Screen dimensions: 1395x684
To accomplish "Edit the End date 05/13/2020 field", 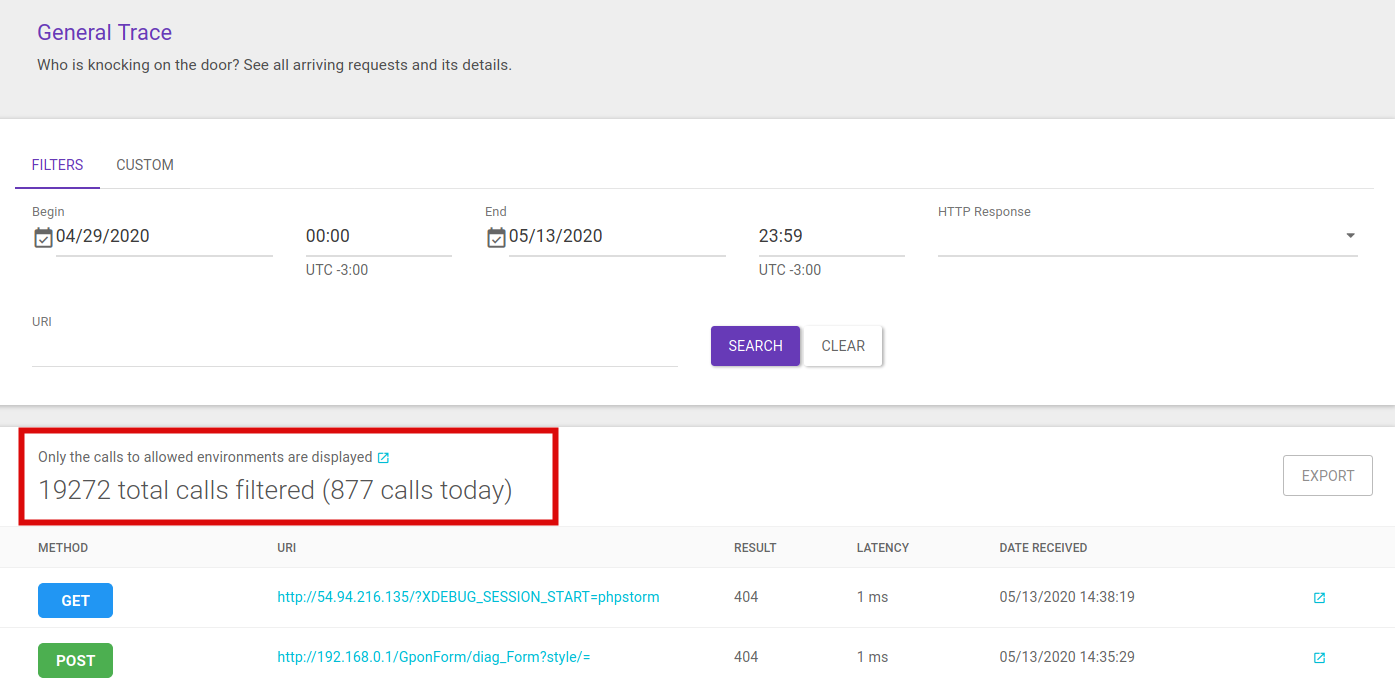I will [x=616, y=237].
